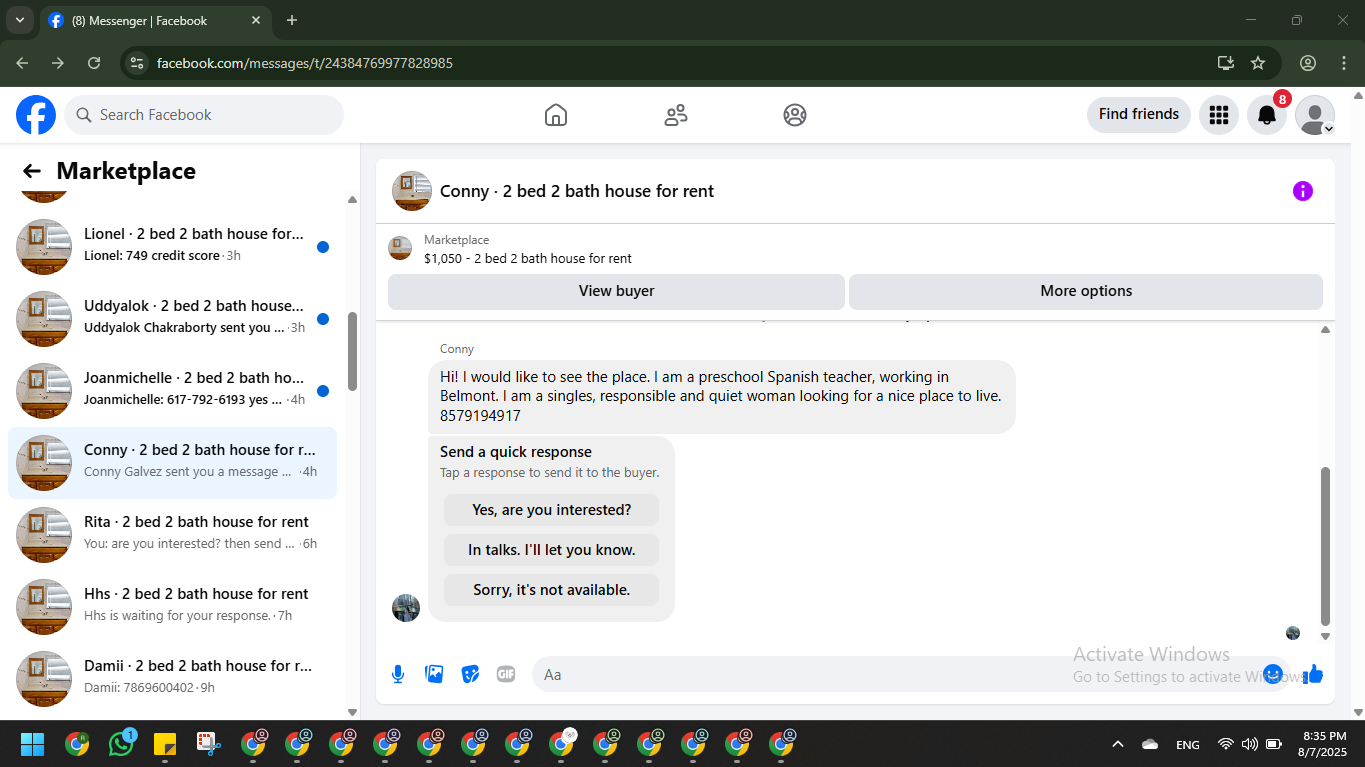Open the Notifications bell
1365x767 pixels.
pos(1267,115)
